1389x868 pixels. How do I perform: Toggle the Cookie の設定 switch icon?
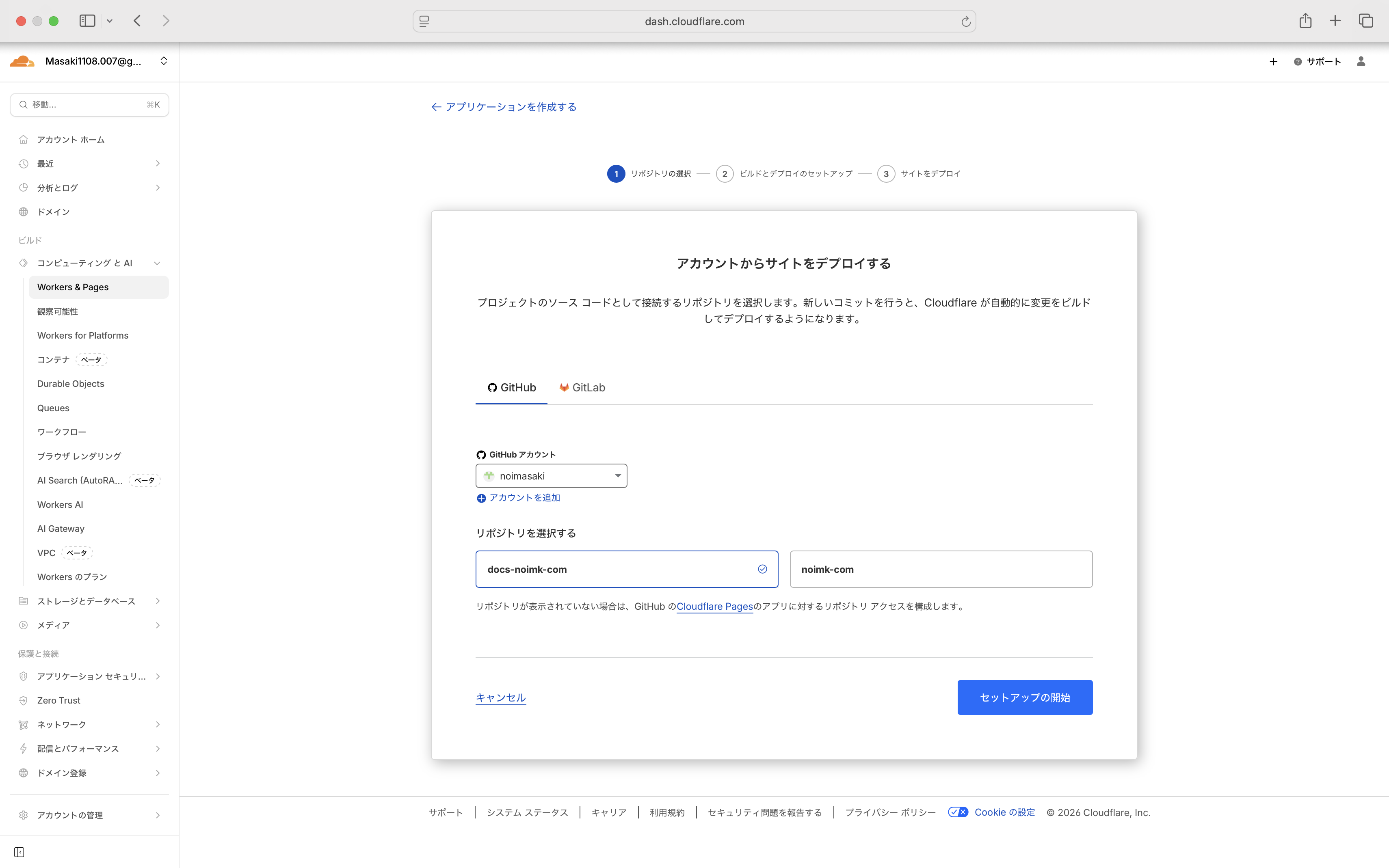click(958, 812)
